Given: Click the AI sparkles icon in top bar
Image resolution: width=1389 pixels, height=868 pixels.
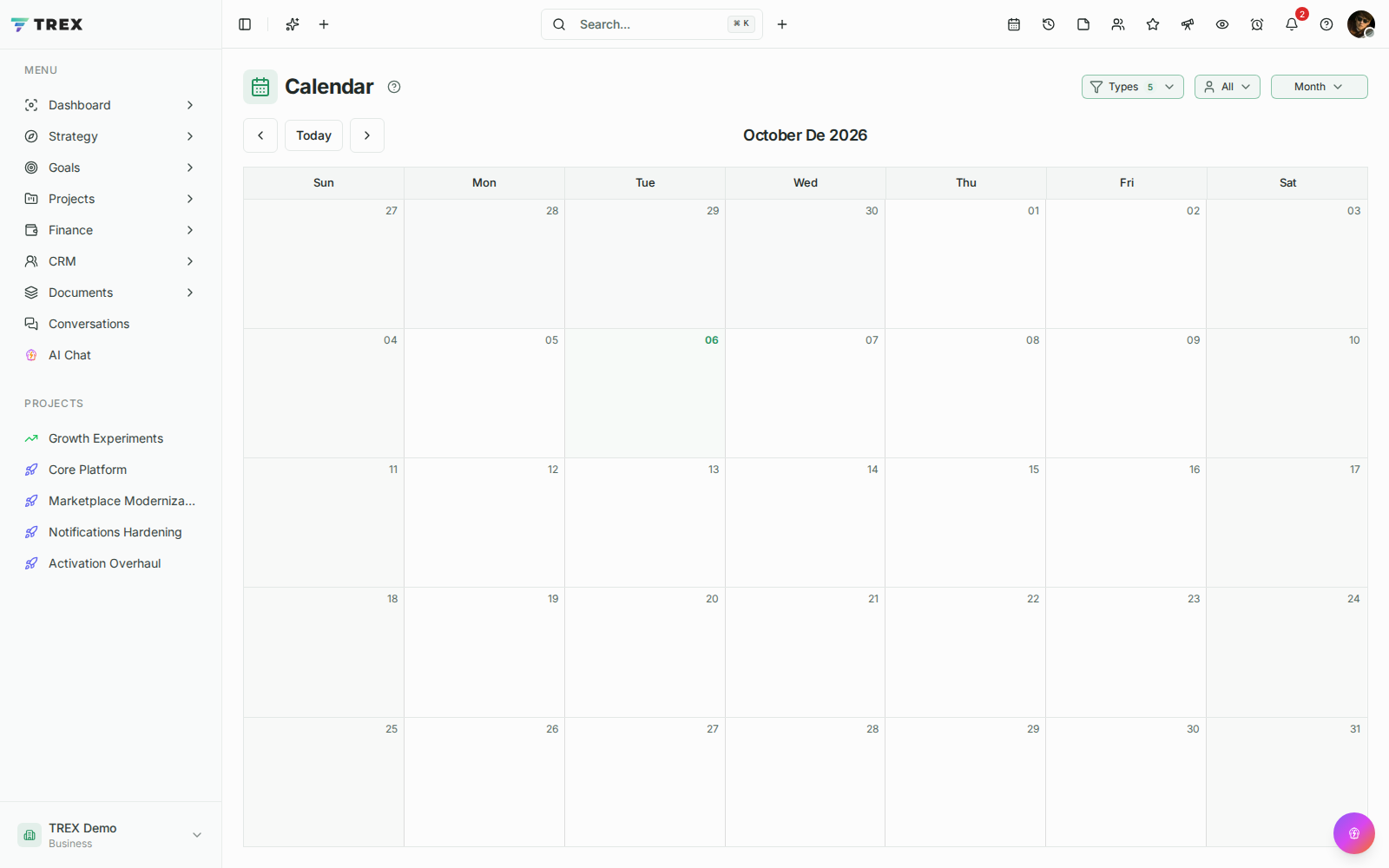Looking at the screenshot, I should [293, 24].
